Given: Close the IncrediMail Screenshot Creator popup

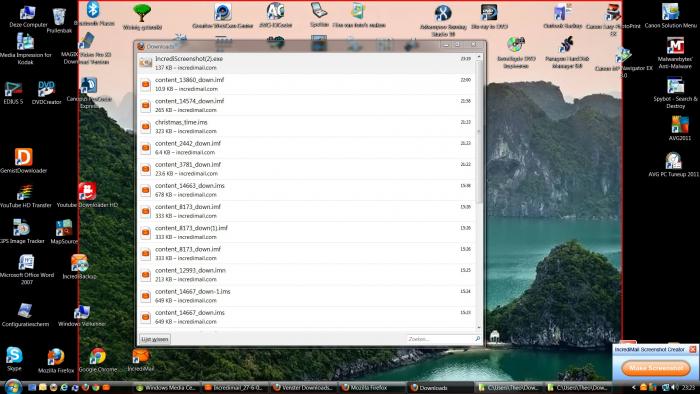Looking at the screenshot, I should [692, 349].
